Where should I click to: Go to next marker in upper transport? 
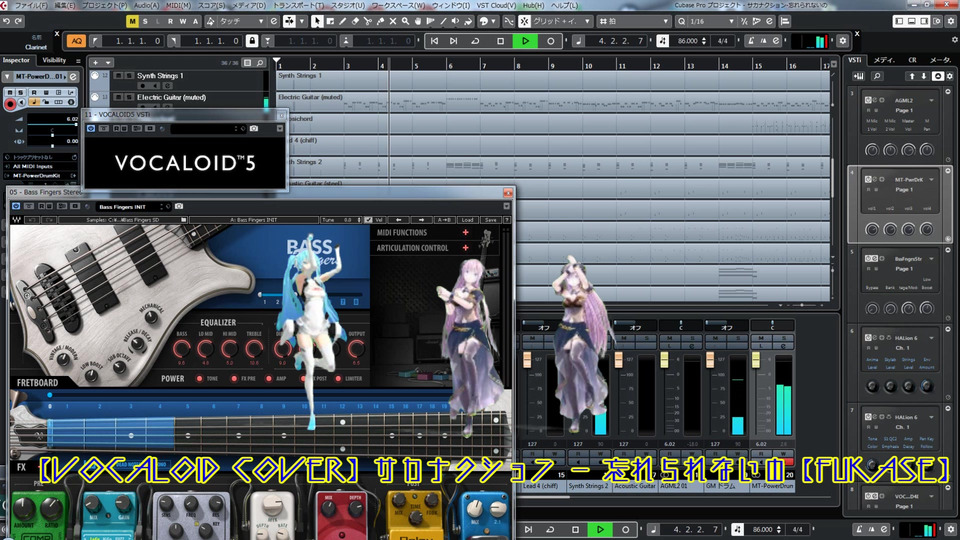pos(454,41)
